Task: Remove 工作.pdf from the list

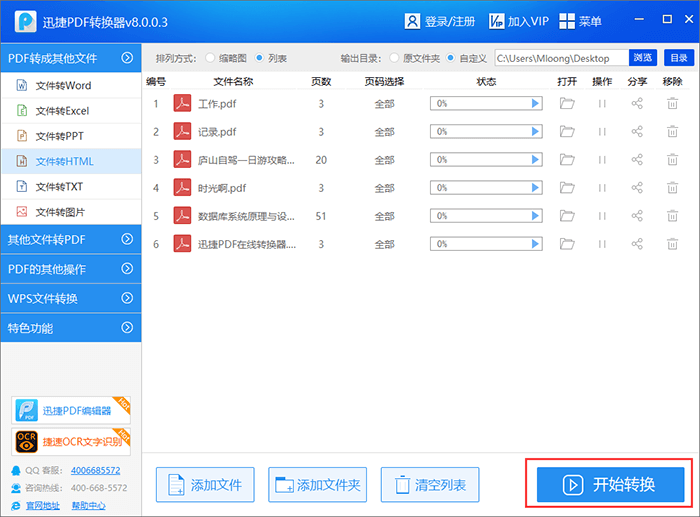Action: coord(672,104)
